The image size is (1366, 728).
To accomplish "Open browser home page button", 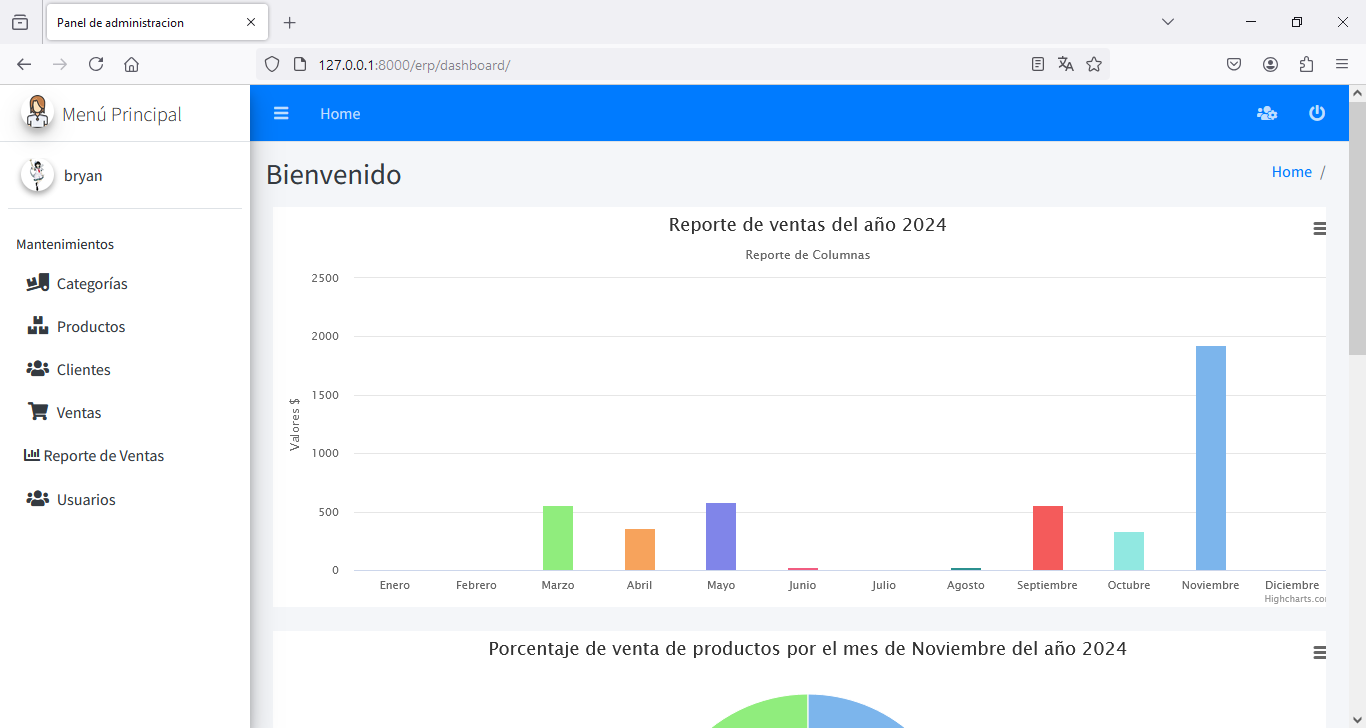I will click(131, 64).
